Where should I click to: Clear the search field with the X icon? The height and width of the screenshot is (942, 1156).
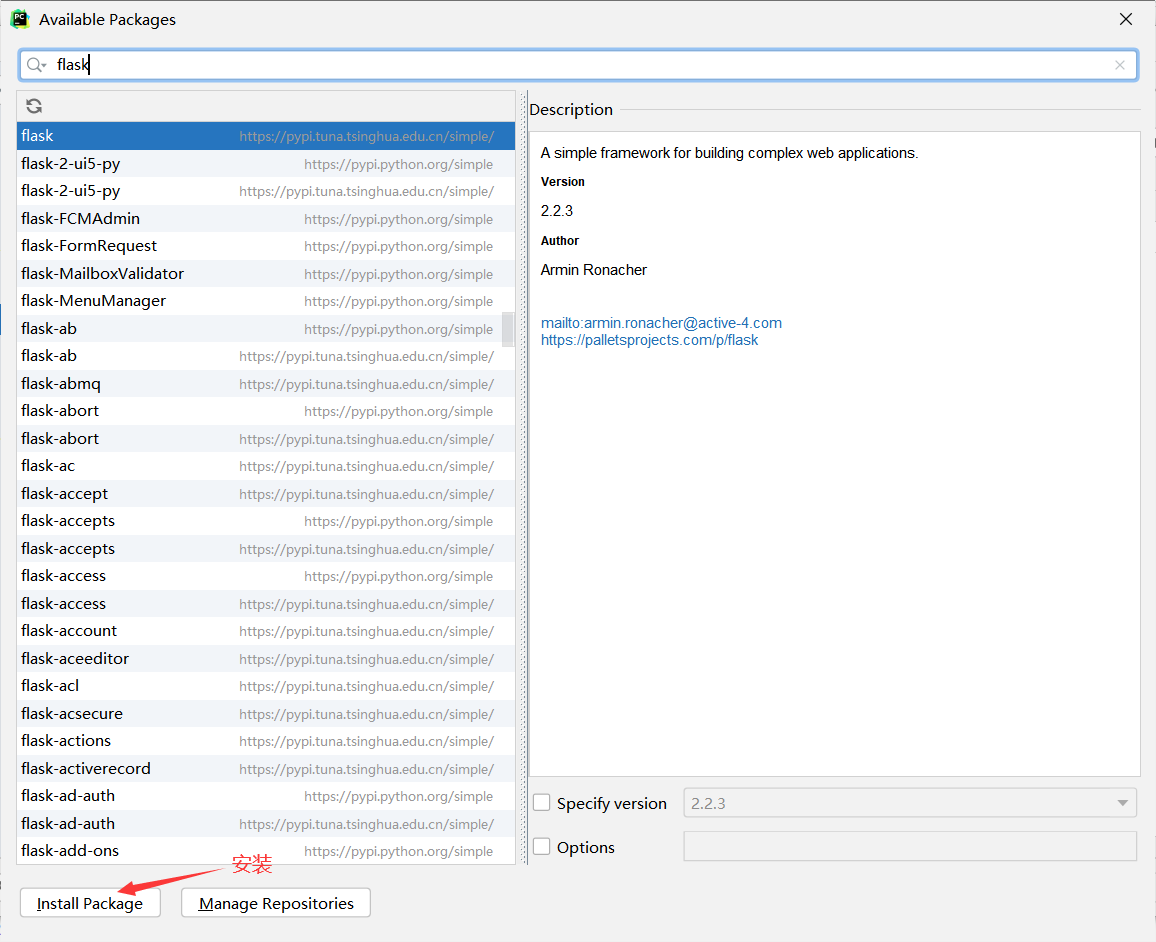[x=1120, y=65]
